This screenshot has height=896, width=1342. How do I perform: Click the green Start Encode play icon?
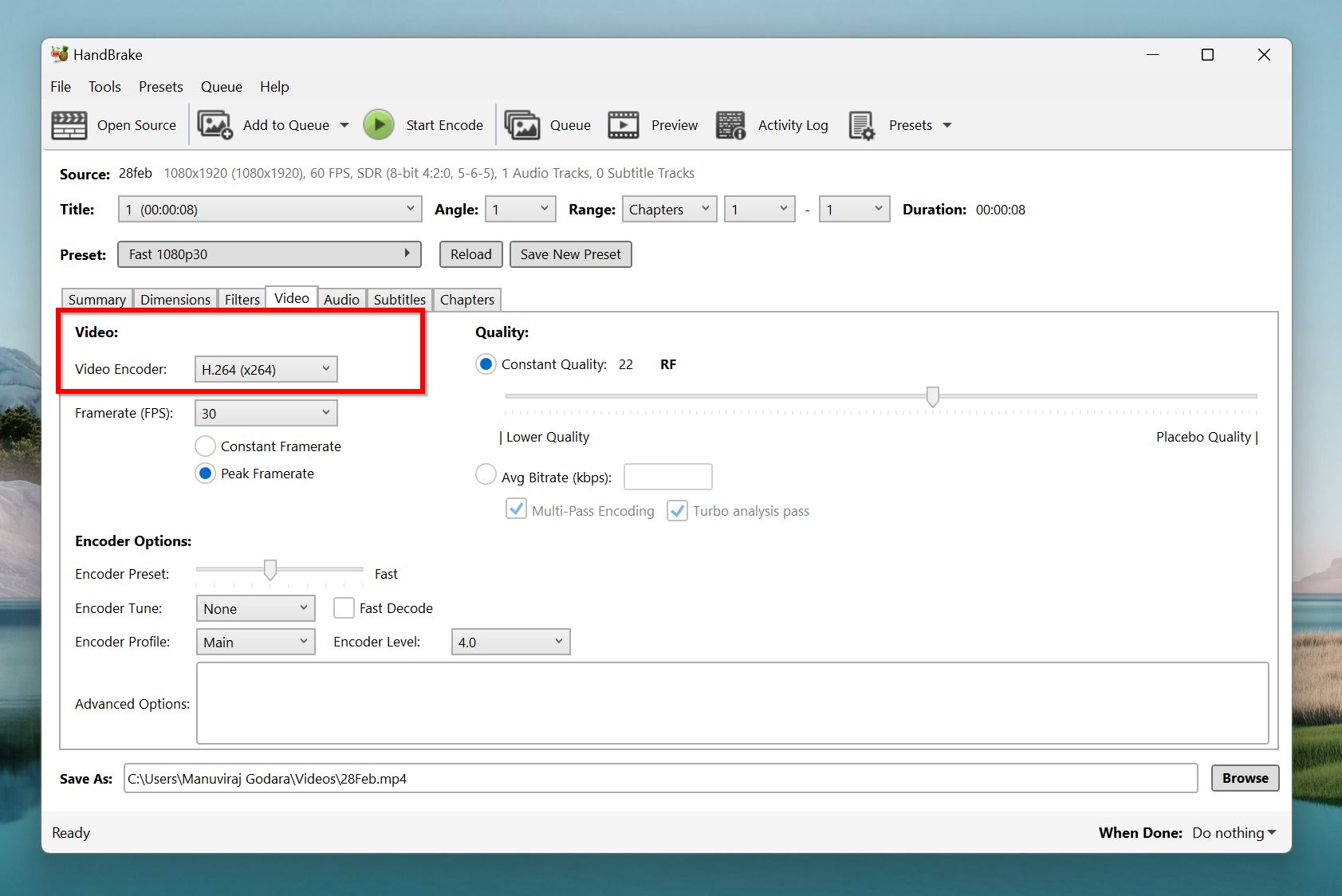click(x=379, y=125)
